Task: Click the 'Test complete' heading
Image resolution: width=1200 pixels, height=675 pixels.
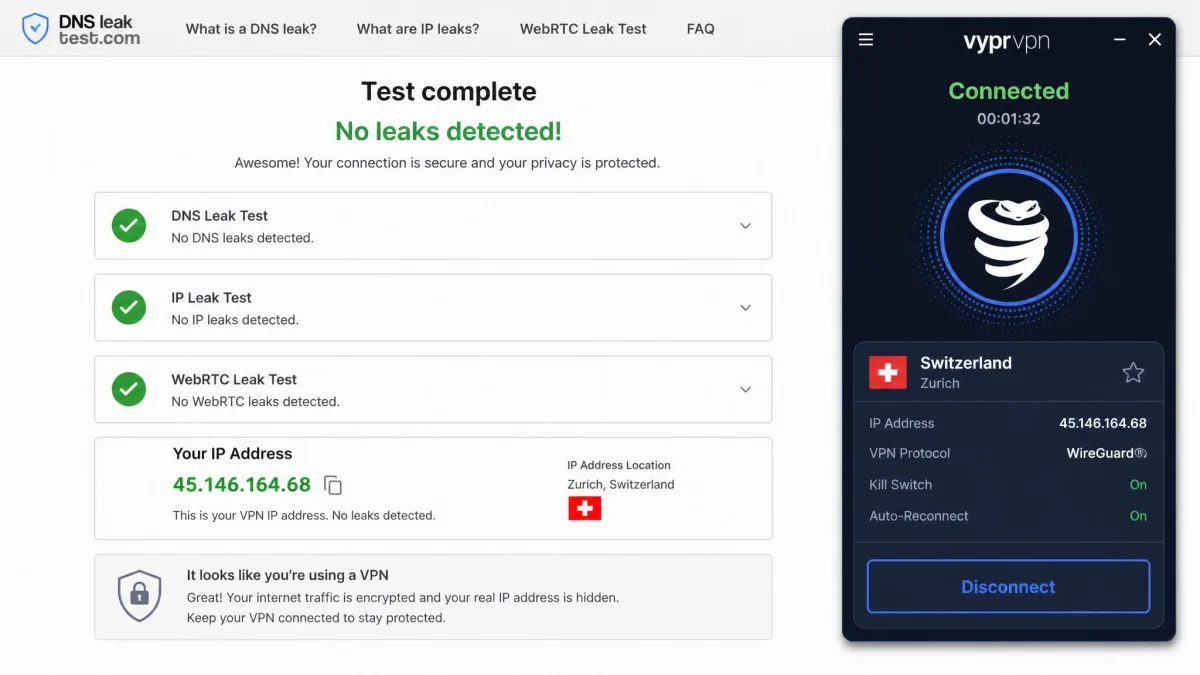Action: [448, 92]
